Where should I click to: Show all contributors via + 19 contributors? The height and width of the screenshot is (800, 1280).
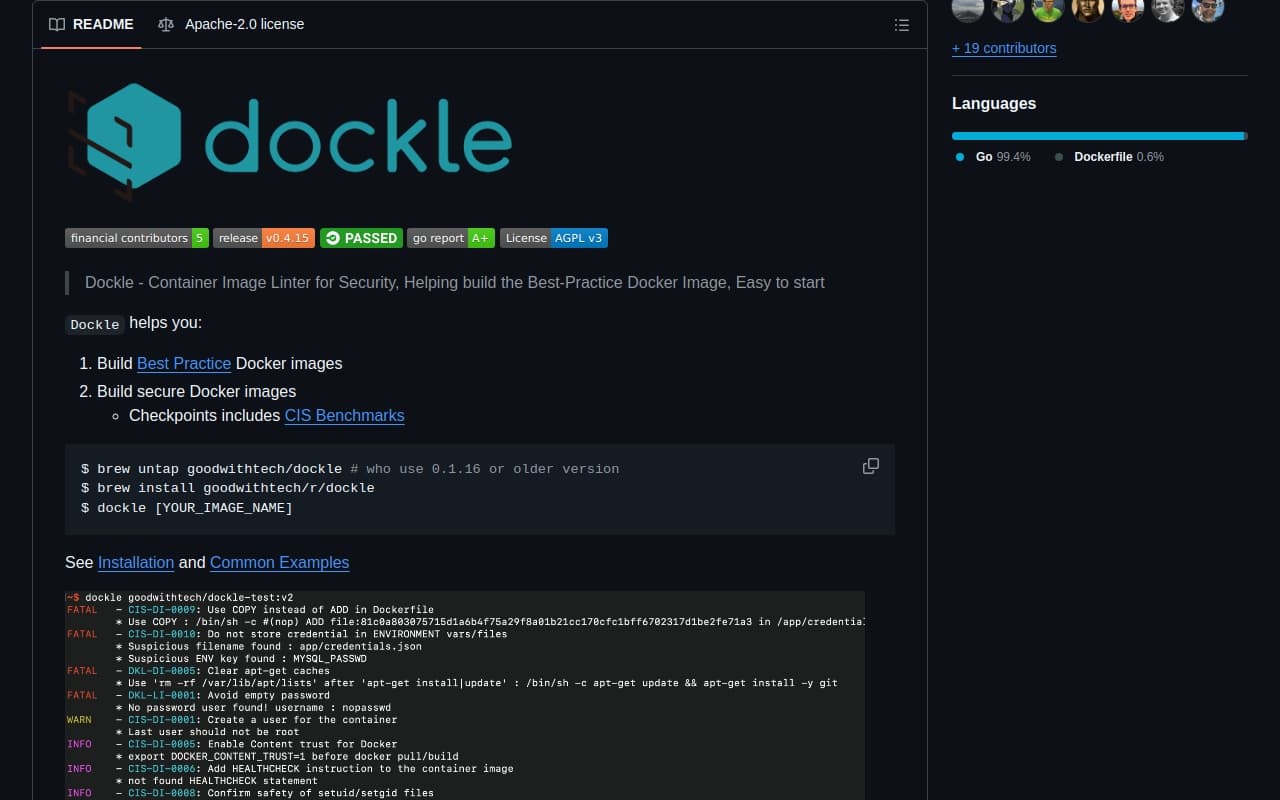tap(1004, 48)
